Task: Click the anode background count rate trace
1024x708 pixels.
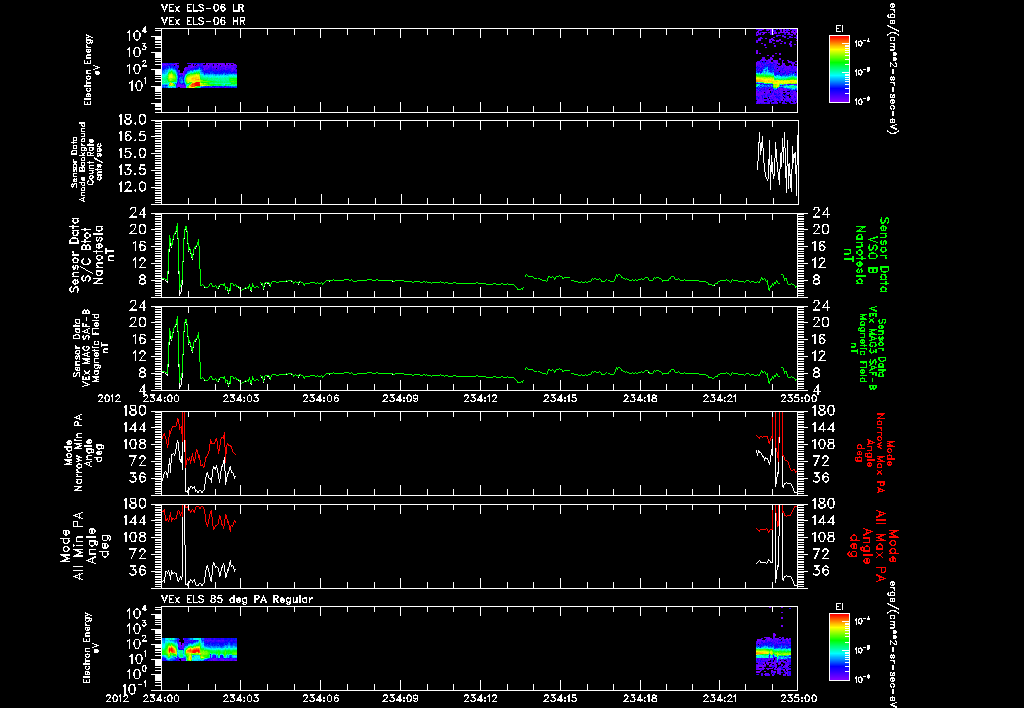Action: (x=777, y=163)
